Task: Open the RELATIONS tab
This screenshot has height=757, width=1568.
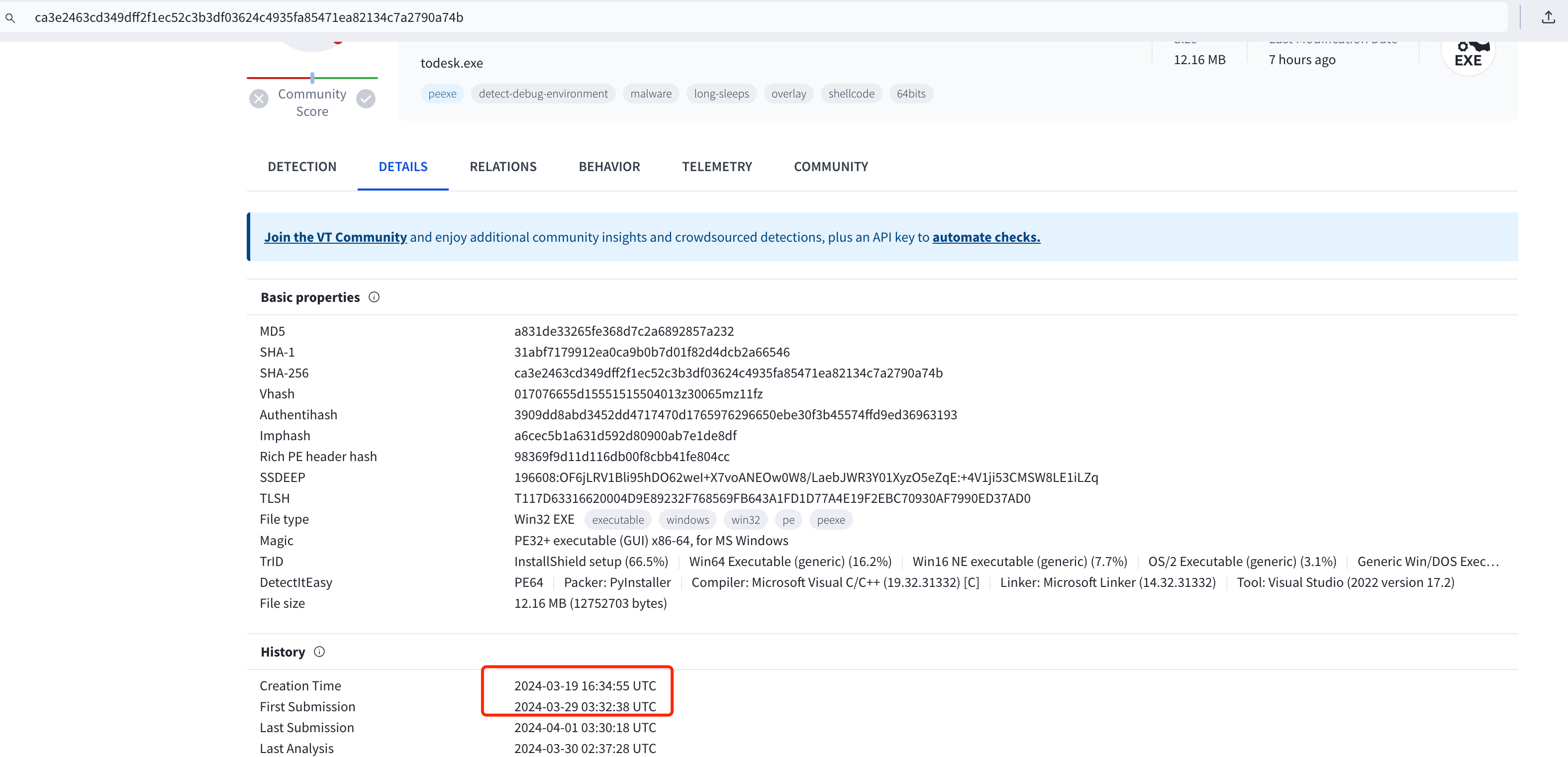Action: point(503,167)
